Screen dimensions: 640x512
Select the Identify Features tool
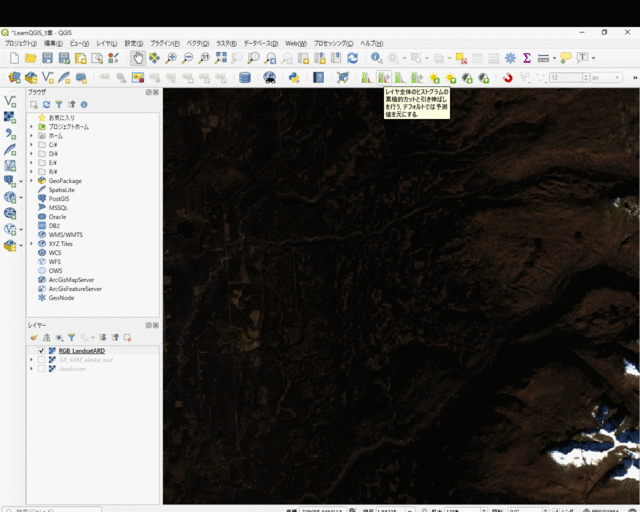(x=376, y=58)
